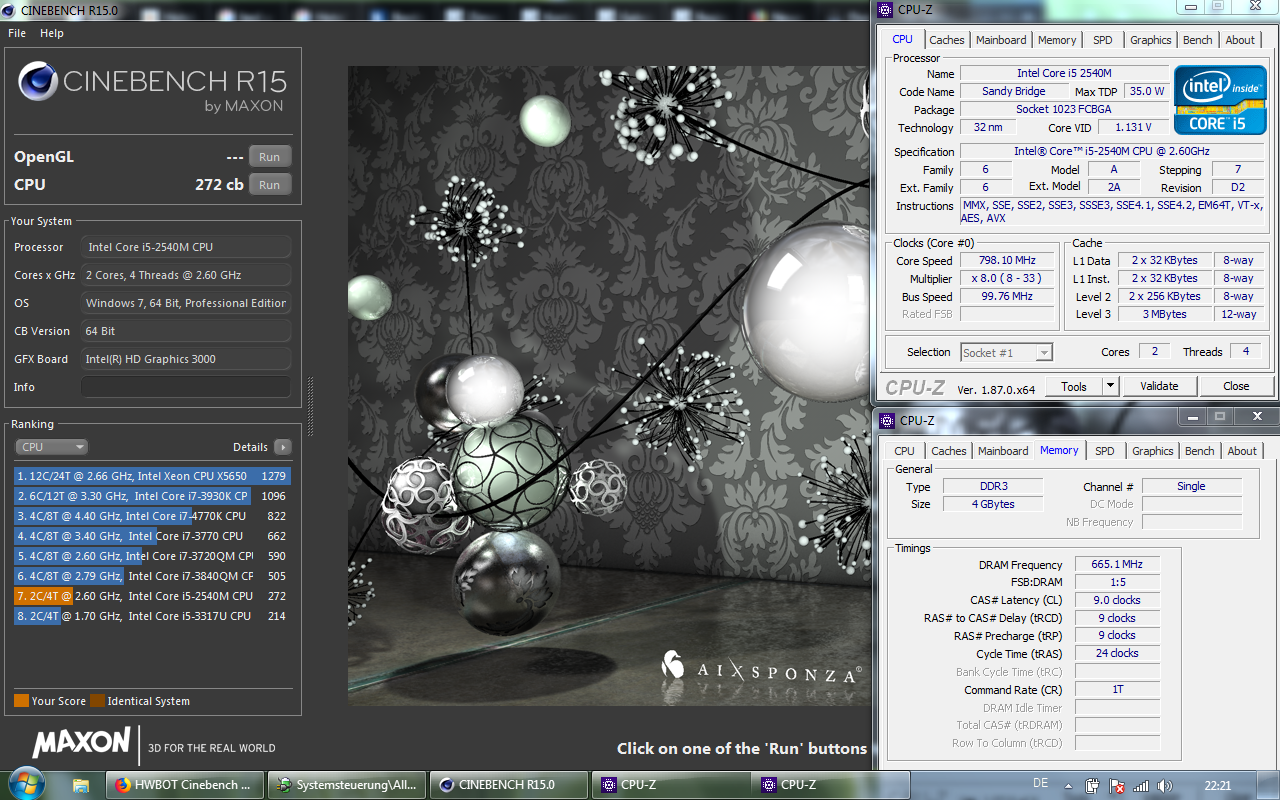Viewport: 1280px width, 800px height.
Task: Click the volume speaker tray icon
Action: [x=1164, y=785]
